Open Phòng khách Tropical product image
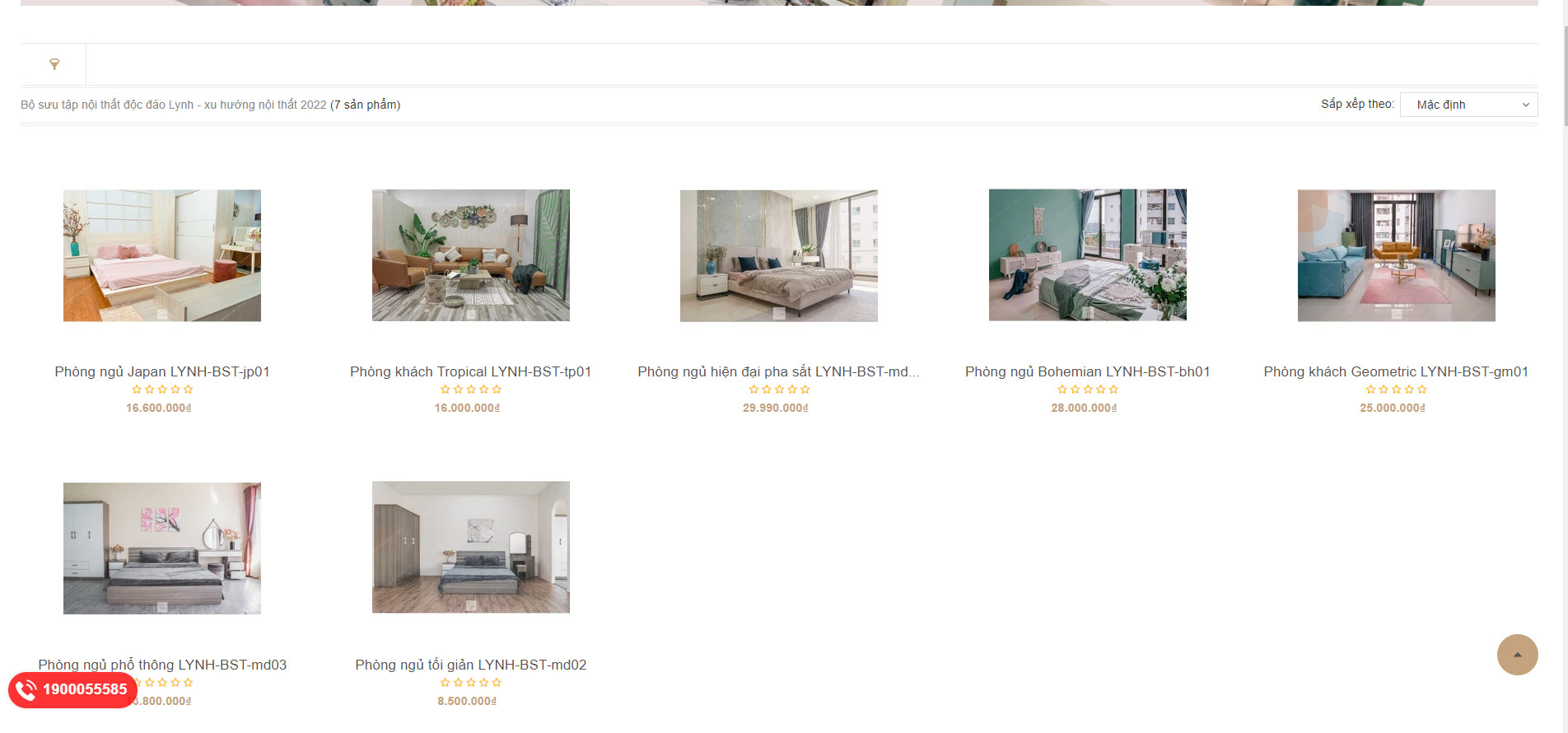1568x733 pixels. click(471, 255)
